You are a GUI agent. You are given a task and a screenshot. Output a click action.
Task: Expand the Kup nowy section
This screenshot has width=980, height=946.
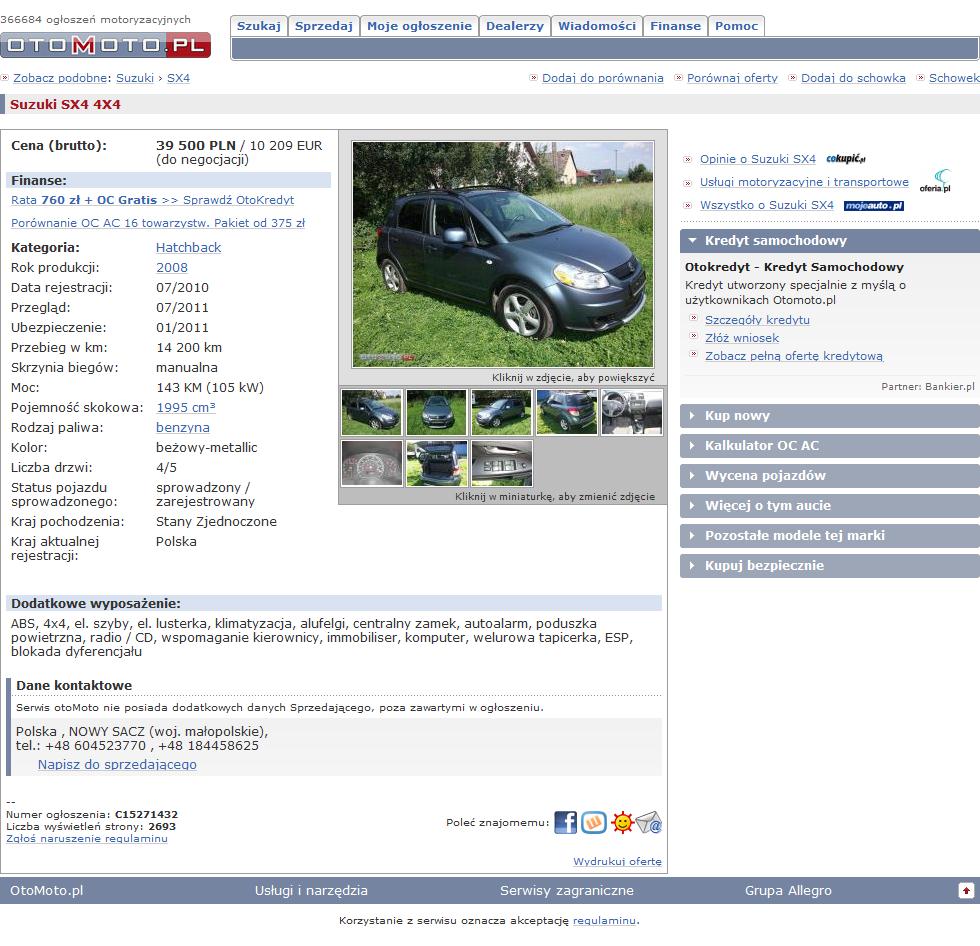pyautogui.click(x=830, y=416)
